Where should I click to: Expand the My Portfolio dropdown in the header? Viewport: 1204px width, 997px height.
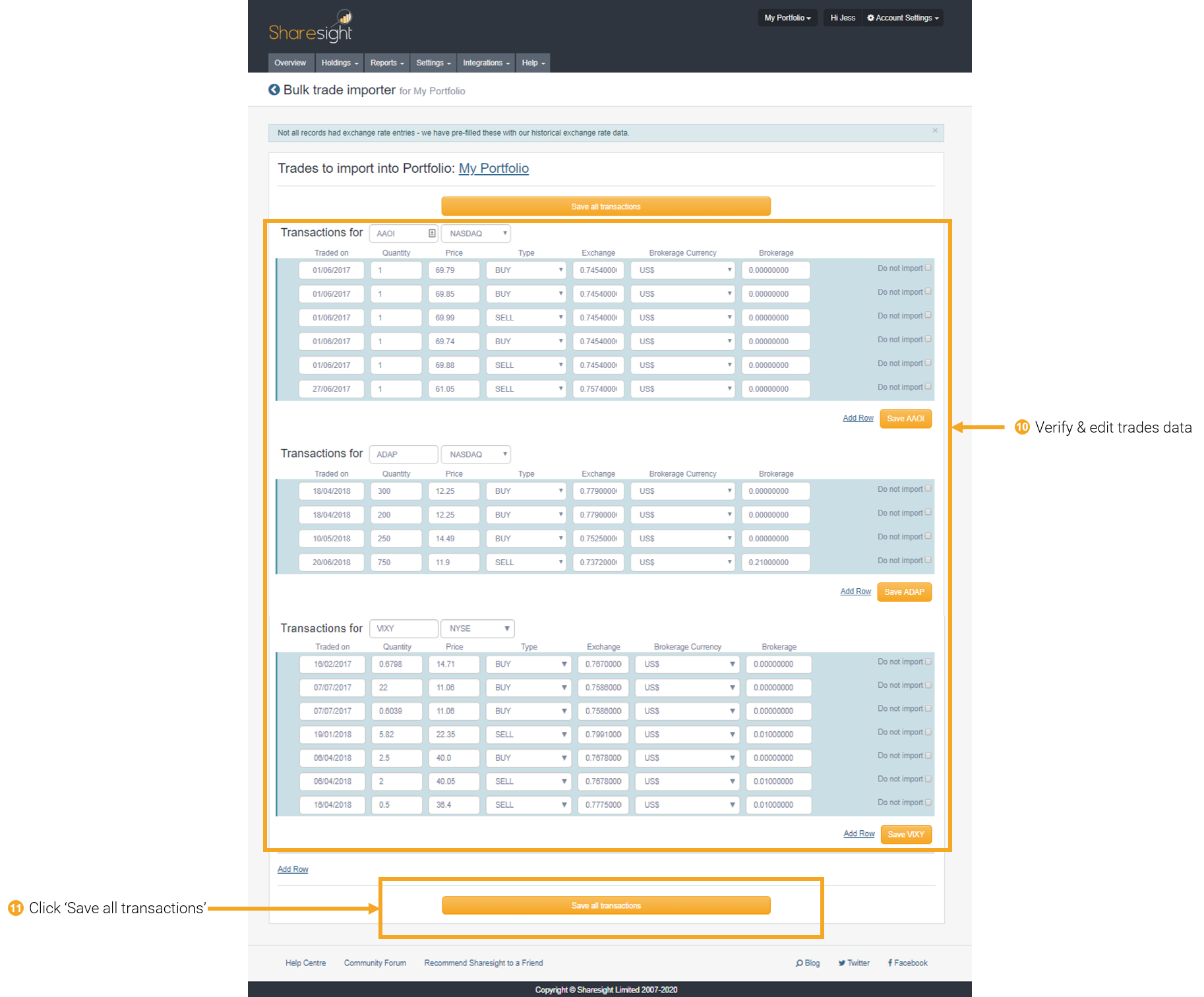click(787, 18)
